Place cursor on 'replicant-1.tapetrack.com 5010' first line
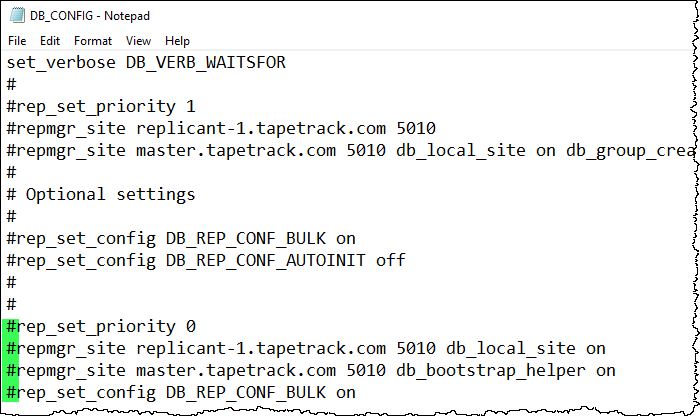The height and width of the screenshot is (416, 700). (286, 129)
